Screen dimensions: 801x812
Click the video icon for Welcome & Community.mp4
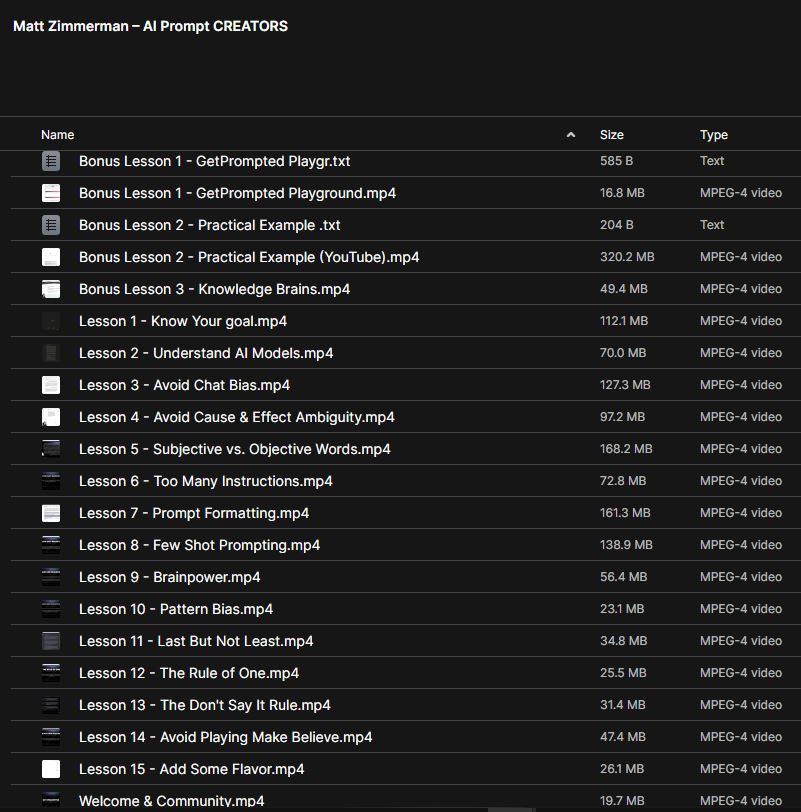coord(51,801)
